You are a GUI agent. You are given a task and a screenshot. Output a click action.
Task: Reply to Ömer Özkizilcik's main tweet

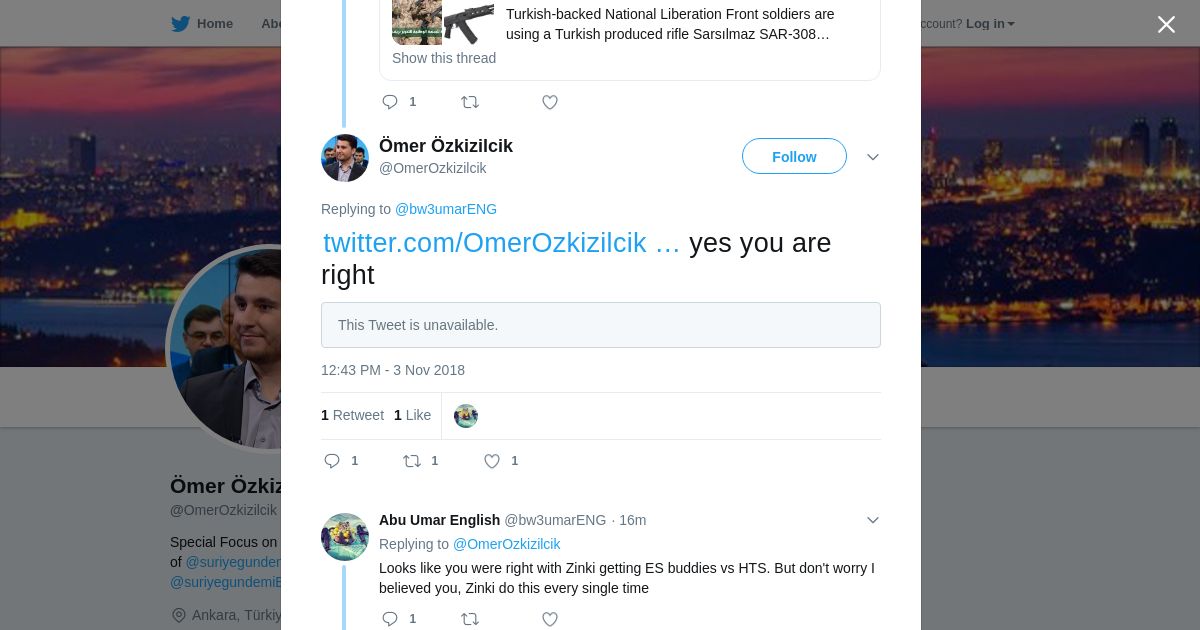[x=333, y=461]
